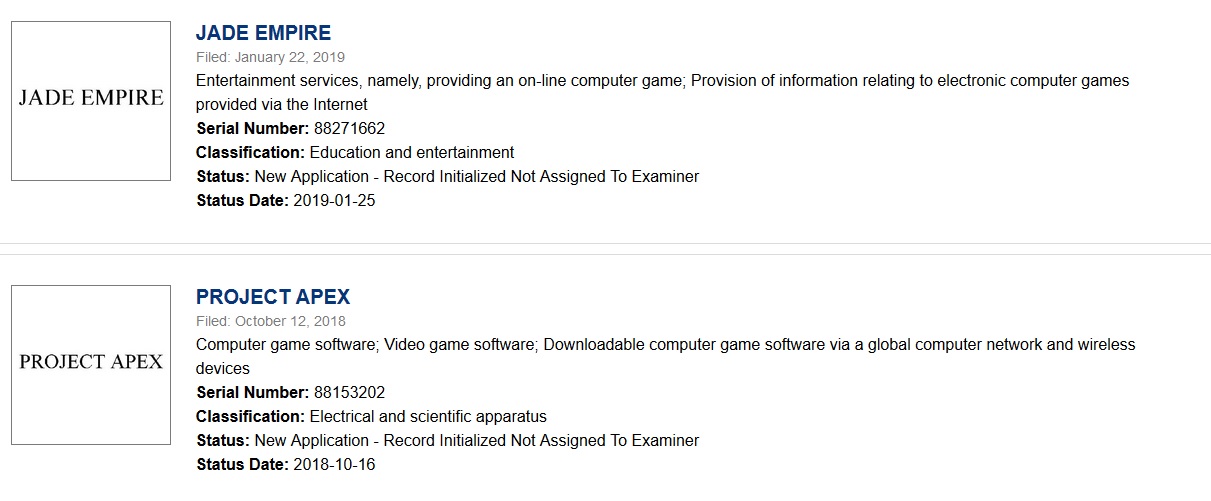The image size is (1211, 501).
Task: Click the Status Date label under JADE EMPIRE
Action: pos(242,200)
